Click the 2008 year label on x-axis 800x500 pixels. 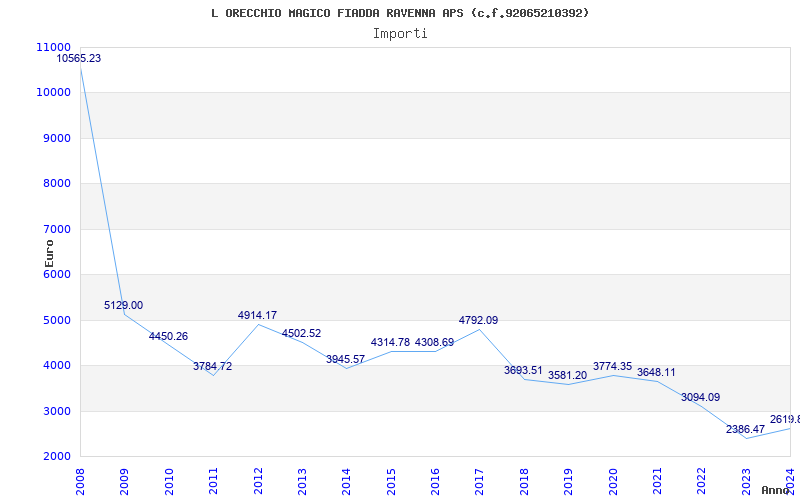tap(80, 481)
